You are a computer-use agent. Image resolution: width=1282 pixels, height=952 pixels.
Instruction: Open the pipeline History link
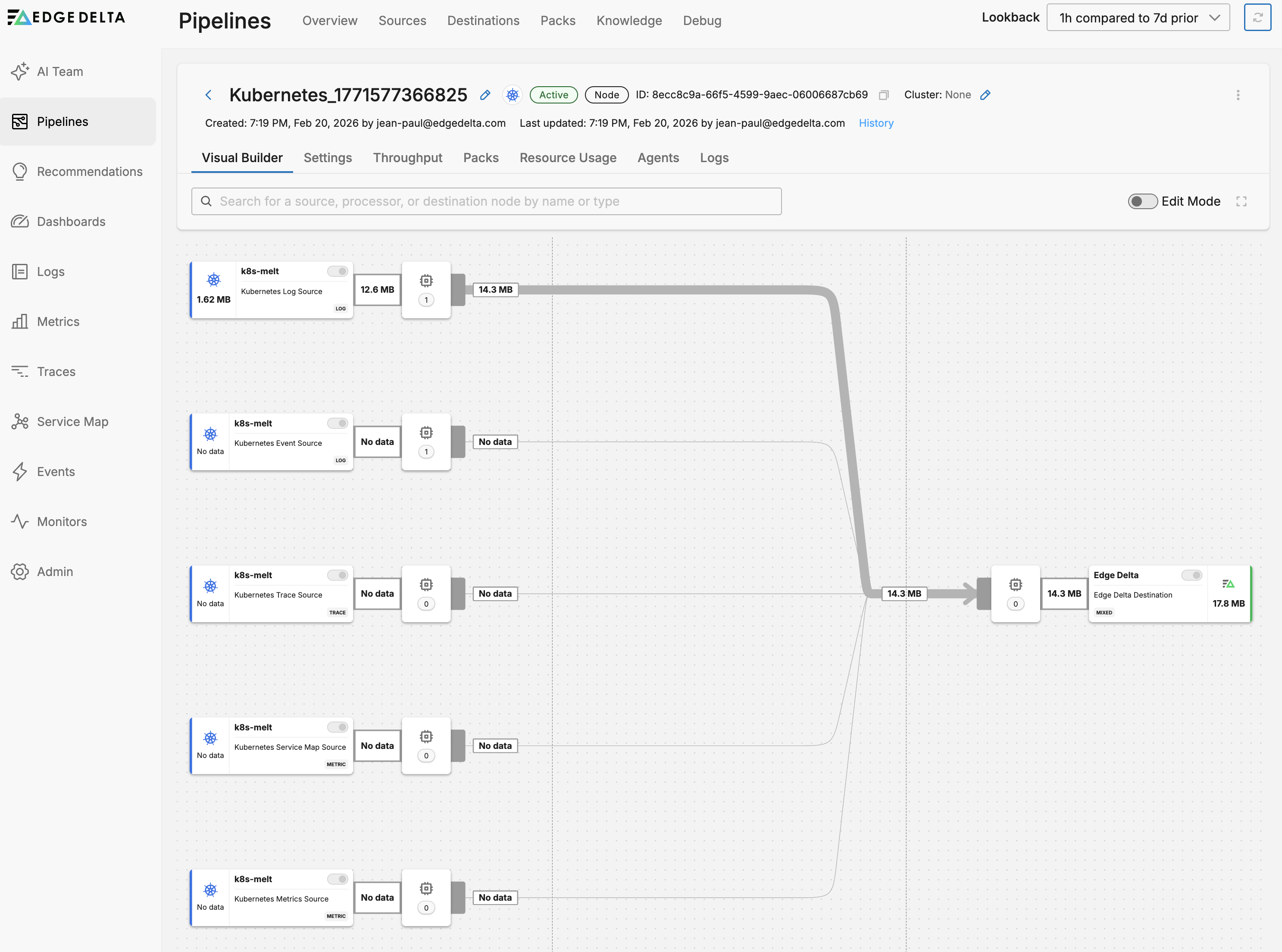tap(876, 123)
